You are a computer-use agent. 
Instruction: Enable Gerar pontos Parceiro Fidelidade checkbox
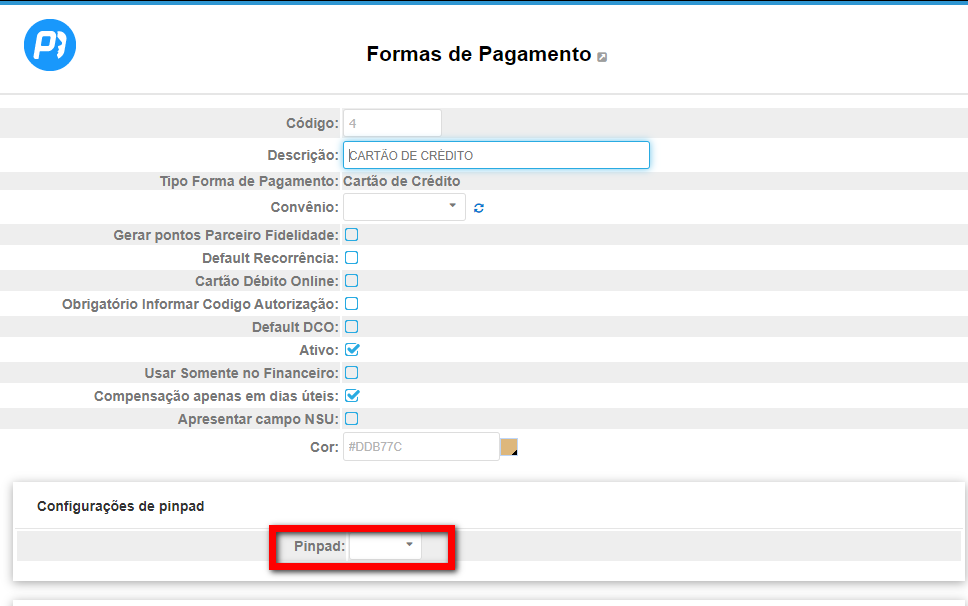point(351,235)
